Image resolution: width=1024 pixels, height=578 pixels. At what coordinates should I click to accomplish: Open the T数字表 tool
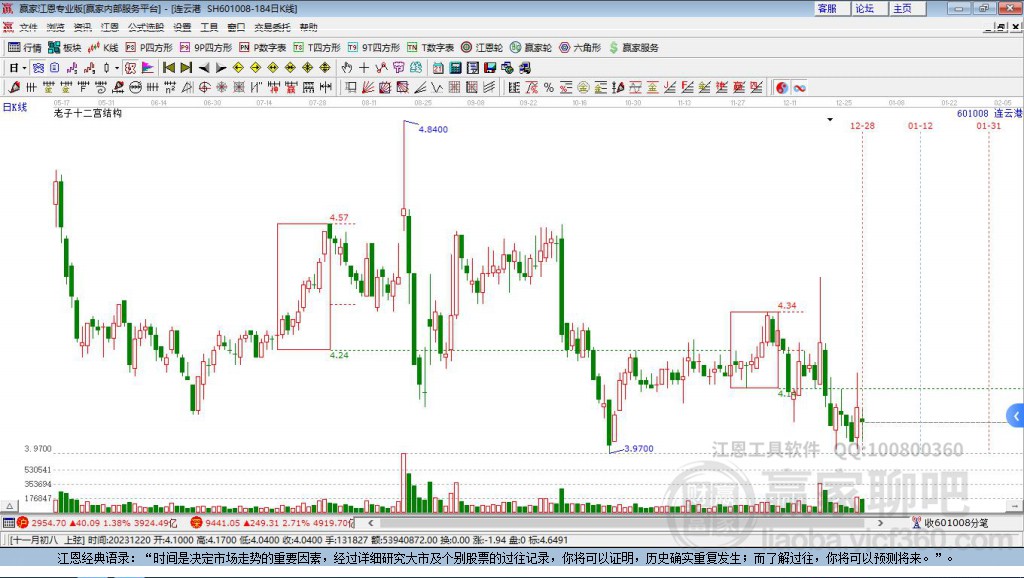click(430, 48)
